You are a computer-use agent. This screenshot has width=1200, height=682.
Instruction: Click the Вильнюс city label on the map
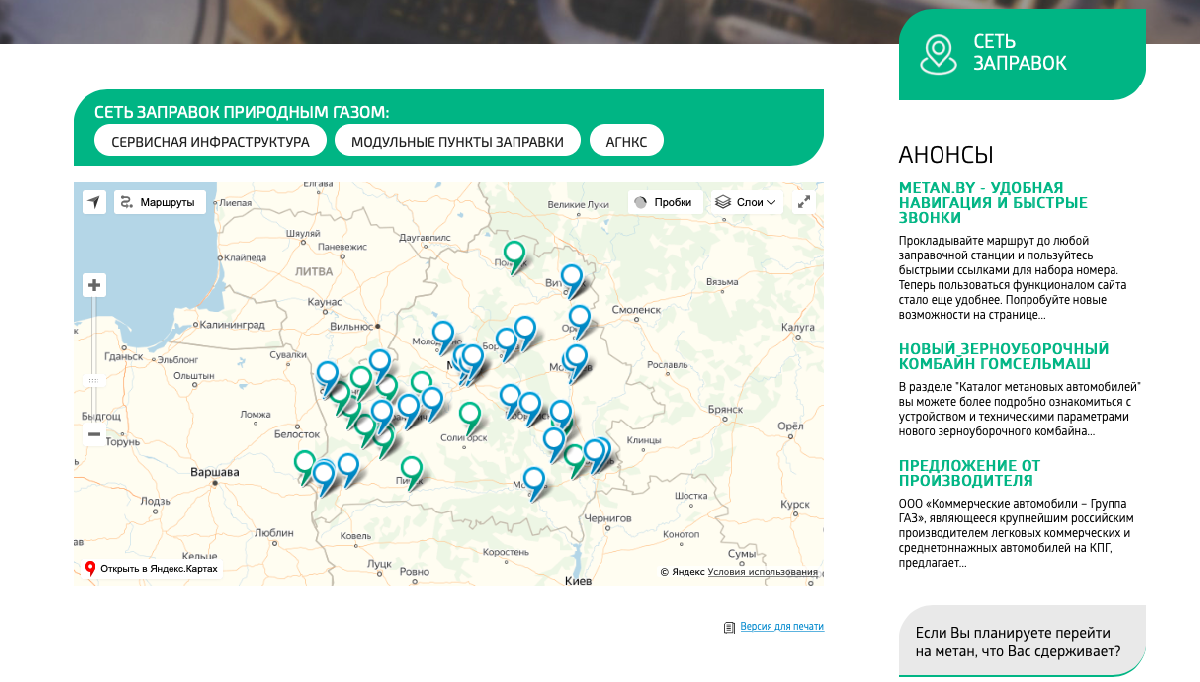(350, 326)
